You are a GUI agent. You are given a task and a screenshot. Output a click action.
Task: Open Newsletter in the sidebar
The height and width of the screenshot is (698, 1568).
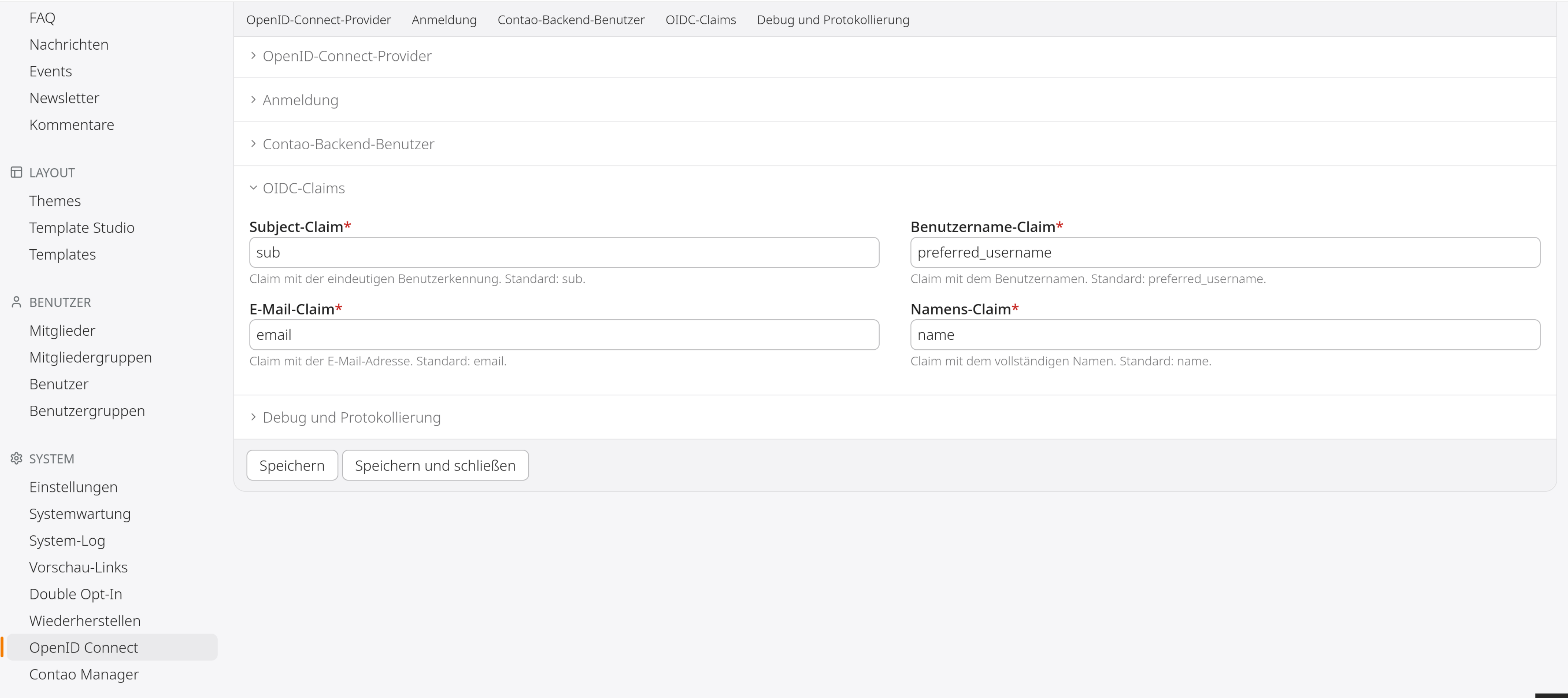pyautogui.click(x=64, y=98)
